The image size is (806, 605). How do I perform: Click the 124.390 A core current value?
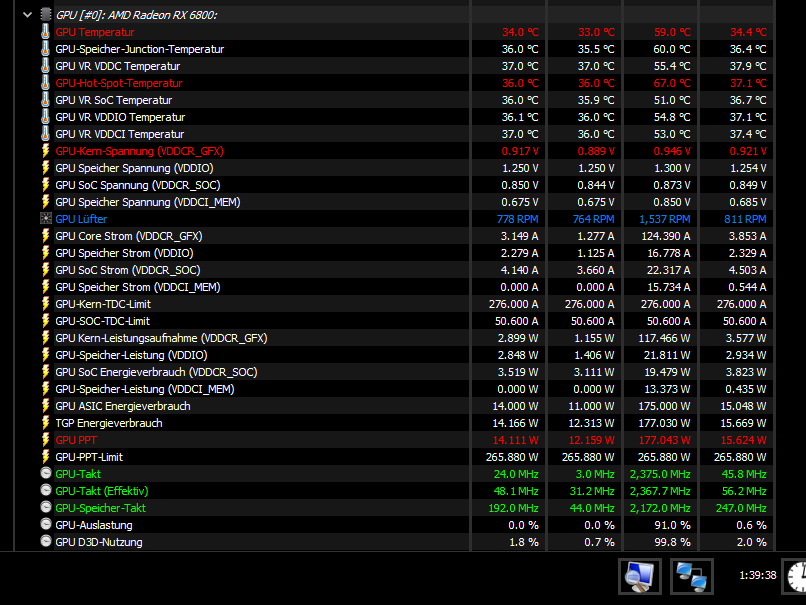click(666, 236)
